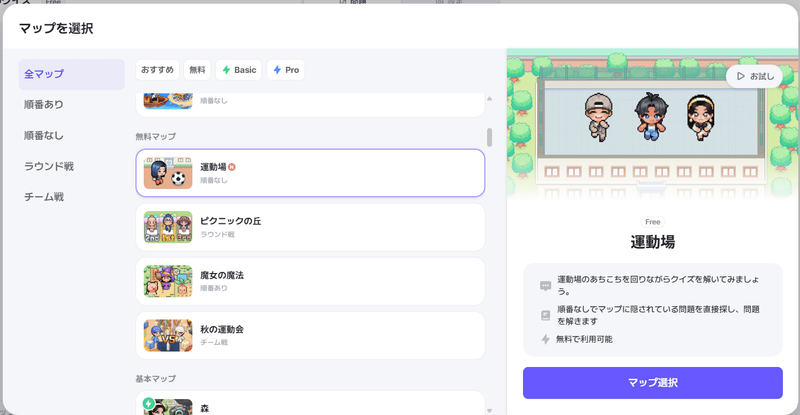800x415 pixels.
Task: Filter maps by 無料
Action: (x=197, y=70)
